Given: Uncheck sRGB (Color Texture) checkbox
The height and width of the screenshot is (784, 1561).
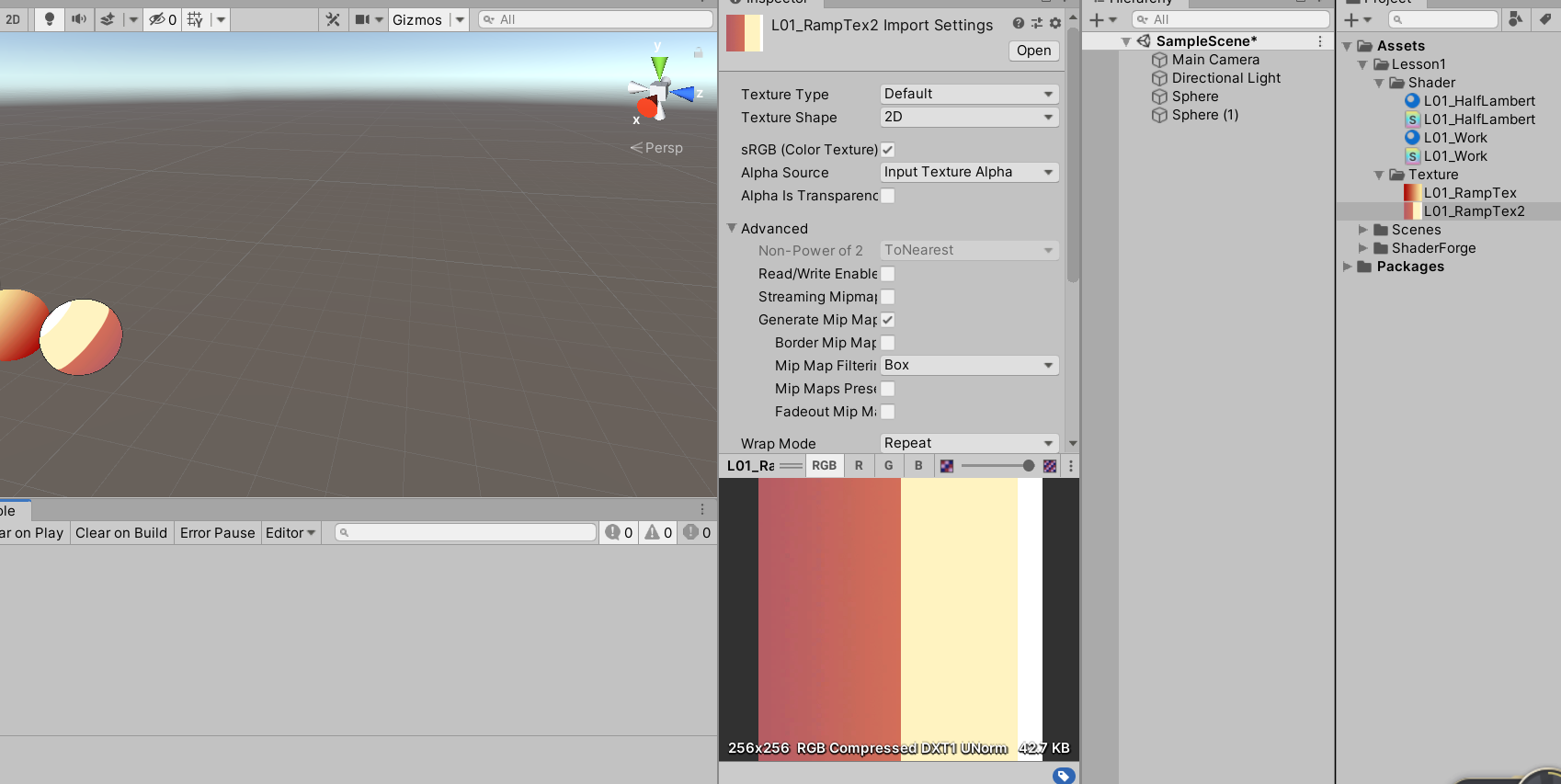Looking at the screenshot, I should pos(887,150).
